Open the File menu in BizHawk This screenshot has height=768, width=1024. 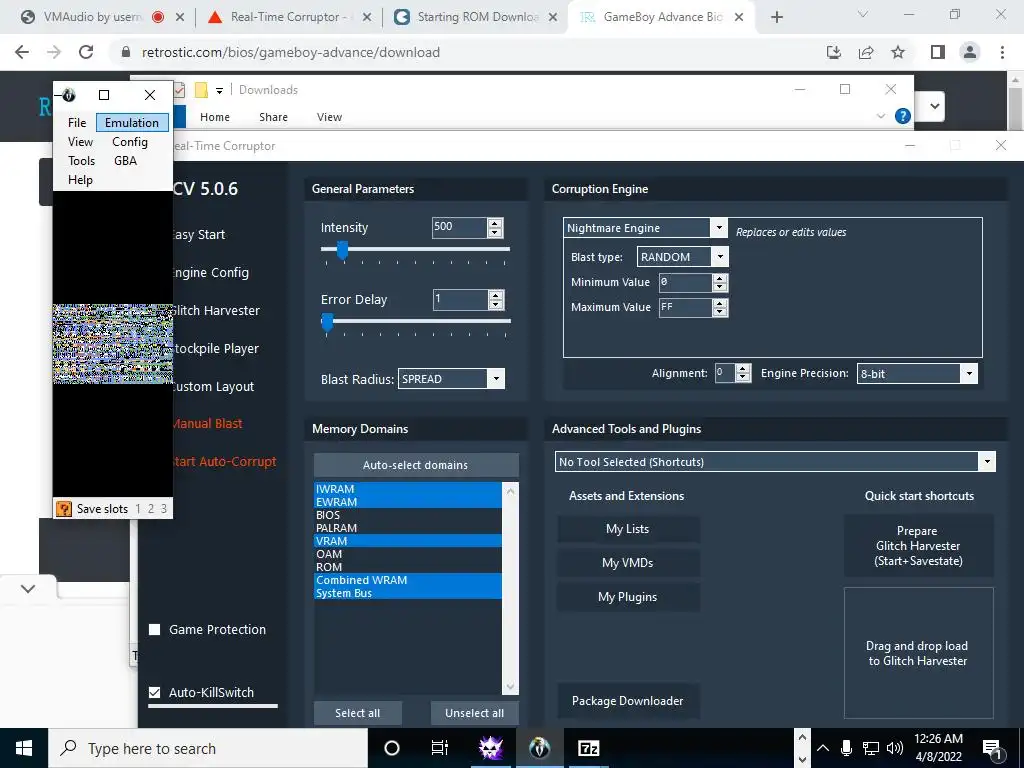pyautogui.click(x=77, y=123)
